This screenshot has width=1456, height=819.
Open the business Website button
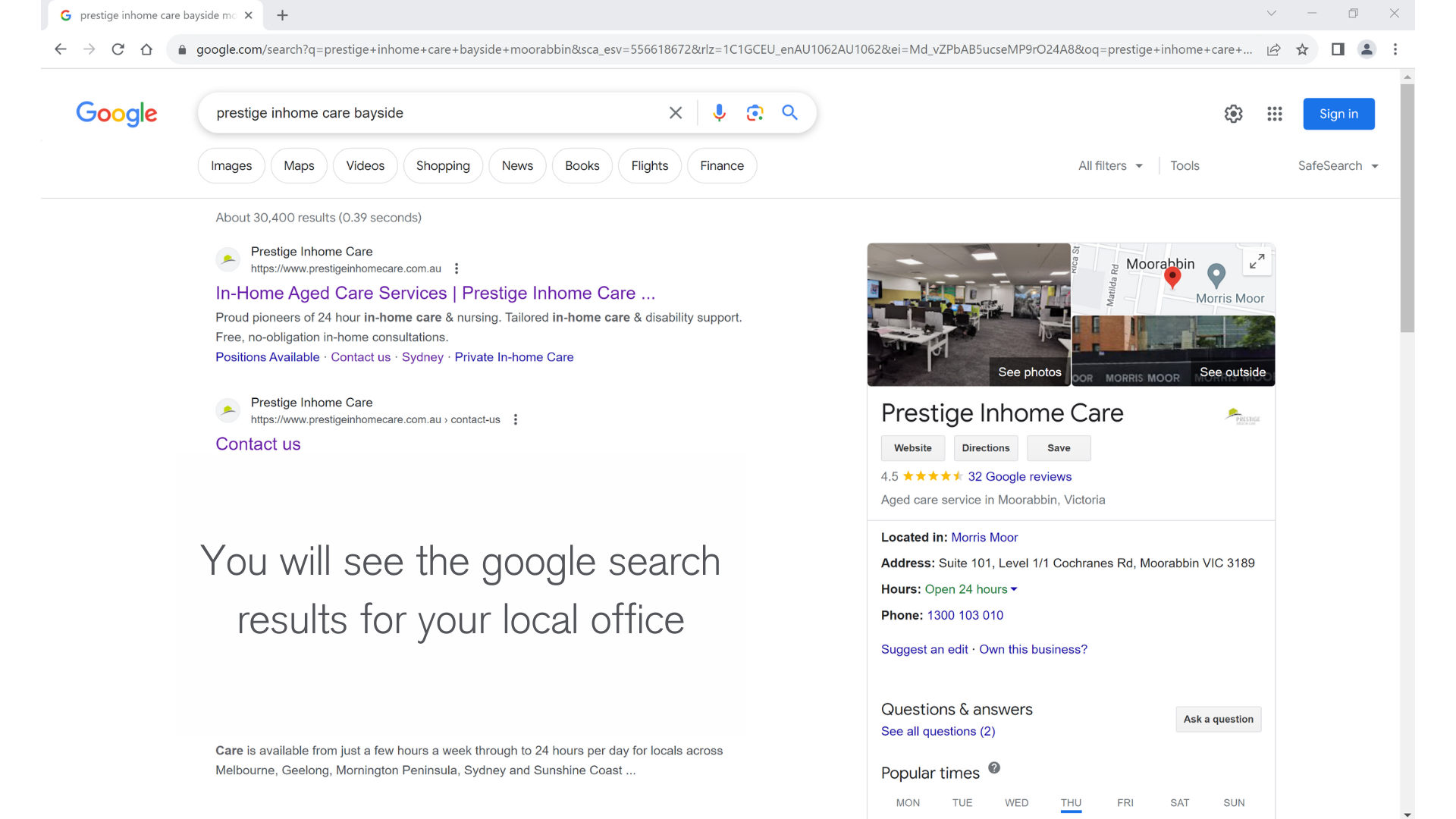click(x=913, y=448)
